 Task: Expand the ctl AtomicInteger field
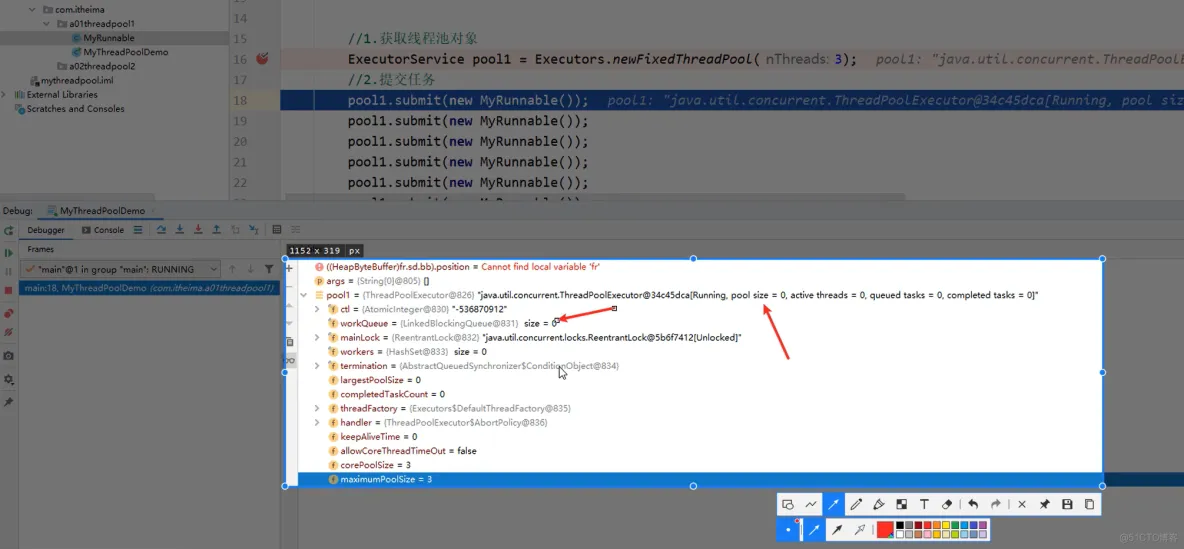[317, 310]
